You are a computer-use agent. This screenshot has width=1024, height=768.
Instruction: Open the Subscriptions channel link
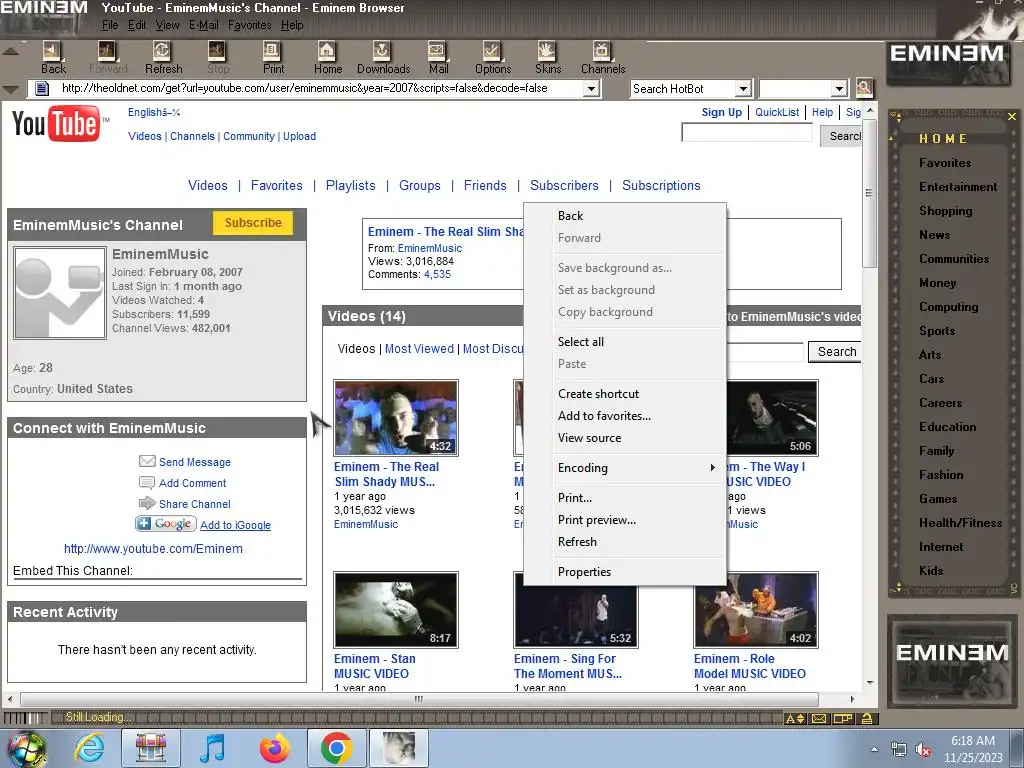pyautogui.click(x=661, y=185)
